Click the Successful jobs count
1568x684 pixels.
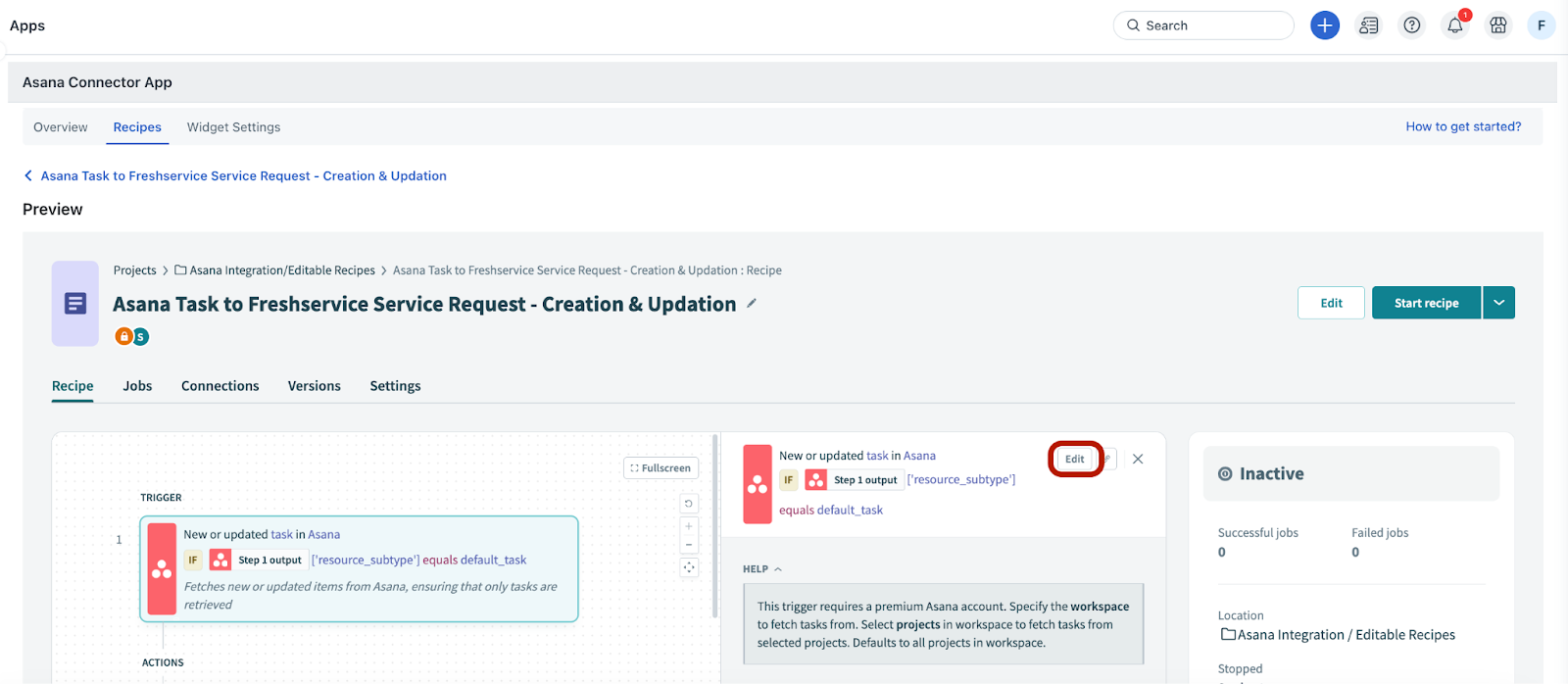click(1222, 553)
